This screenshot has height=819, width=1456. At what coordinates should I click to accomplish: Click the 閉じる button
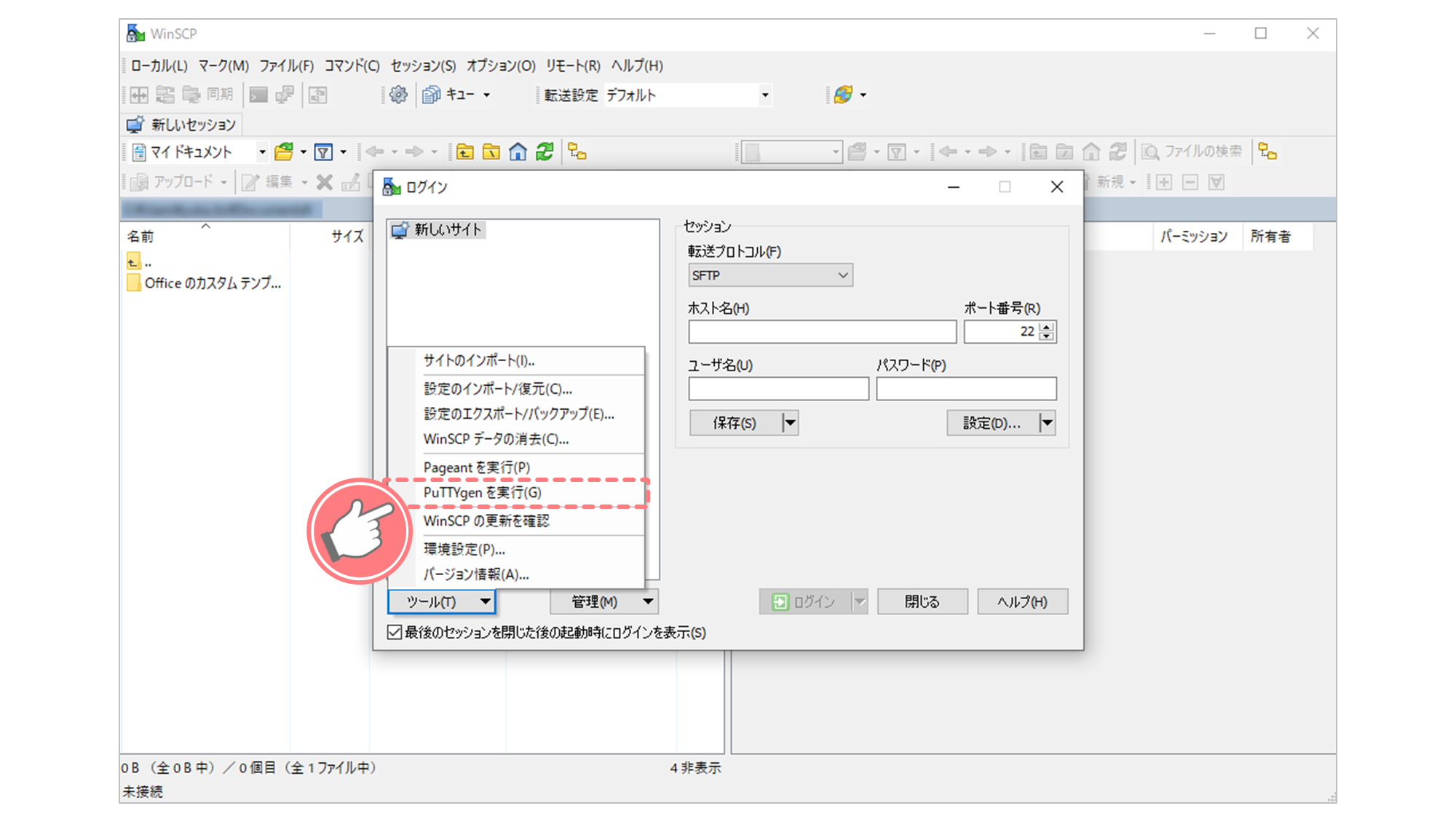(x=922, y=602)
